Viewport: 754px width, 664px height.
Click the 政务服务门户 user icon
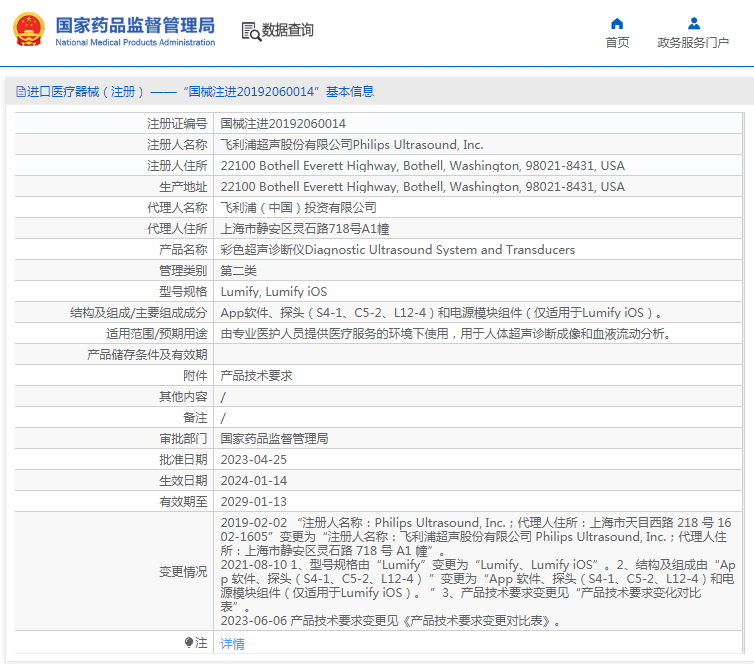click(x=693, y=23)
